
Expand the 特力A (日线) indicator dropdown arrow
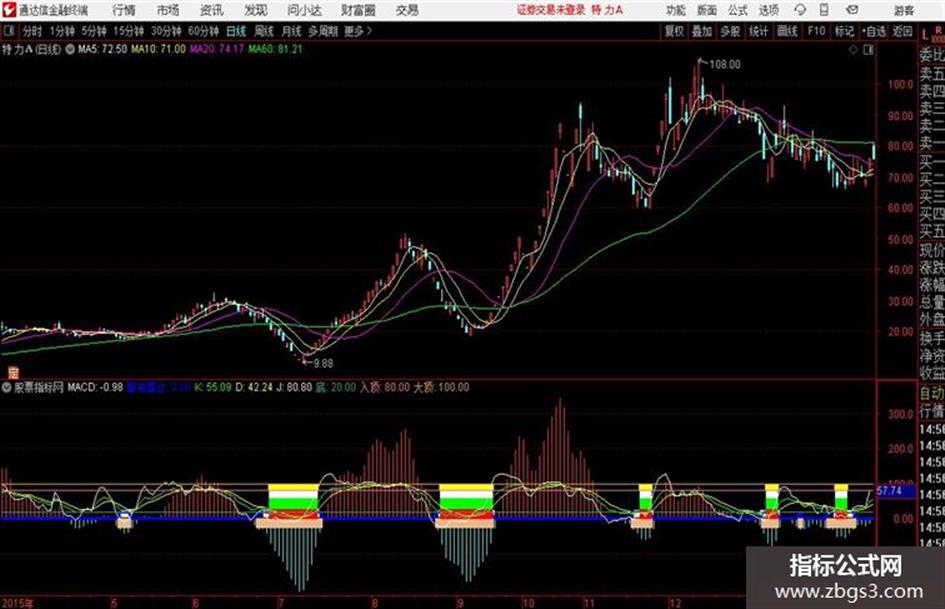coord(70,49)
